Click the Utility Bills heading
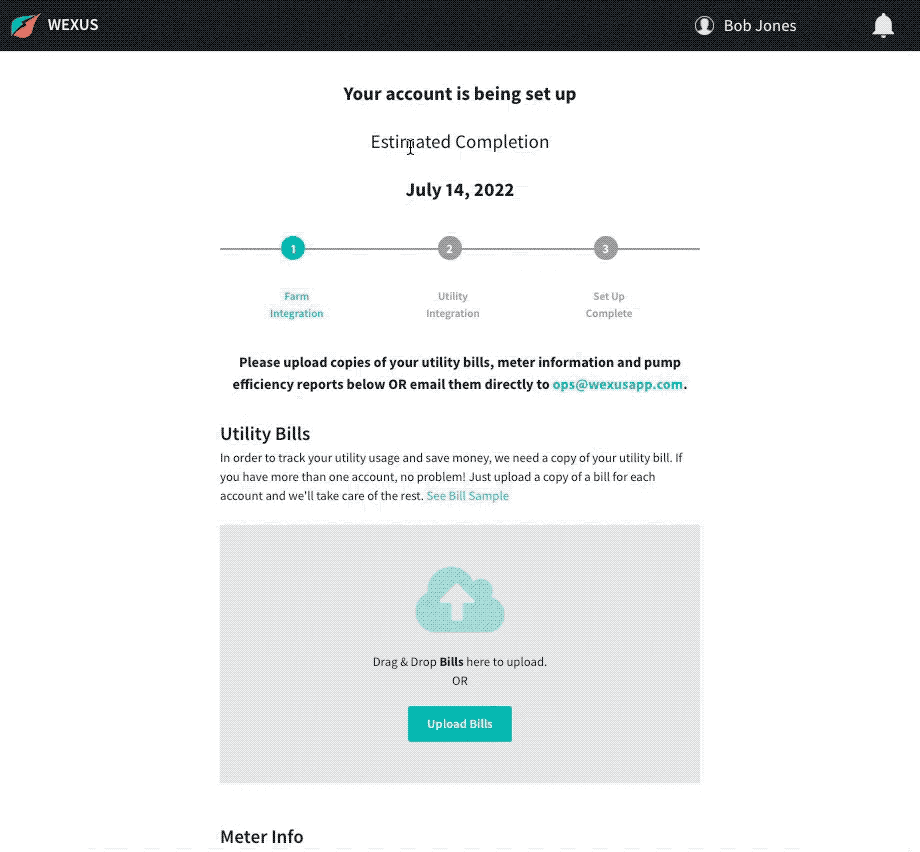This screenshot has height=852, width=920. click(265, 434)
